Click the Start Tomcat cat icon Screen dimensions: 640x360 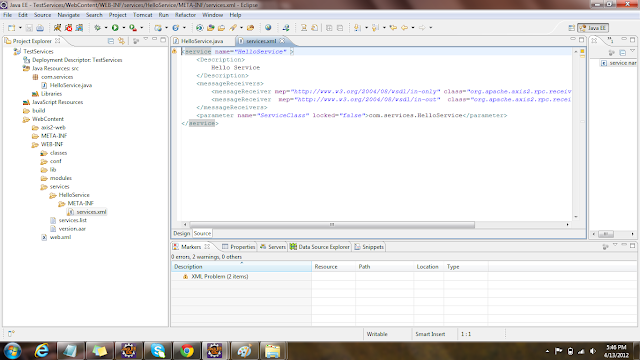pos(58,28)
